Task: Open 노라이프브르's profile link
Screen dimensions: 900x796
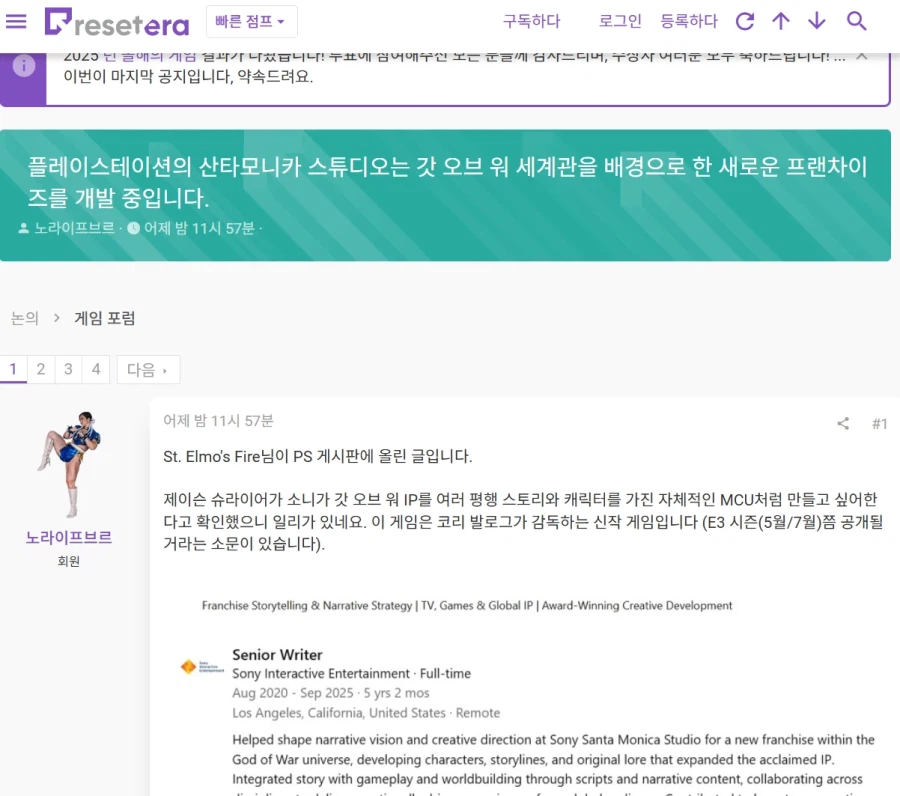Action: tap(67, 537)
